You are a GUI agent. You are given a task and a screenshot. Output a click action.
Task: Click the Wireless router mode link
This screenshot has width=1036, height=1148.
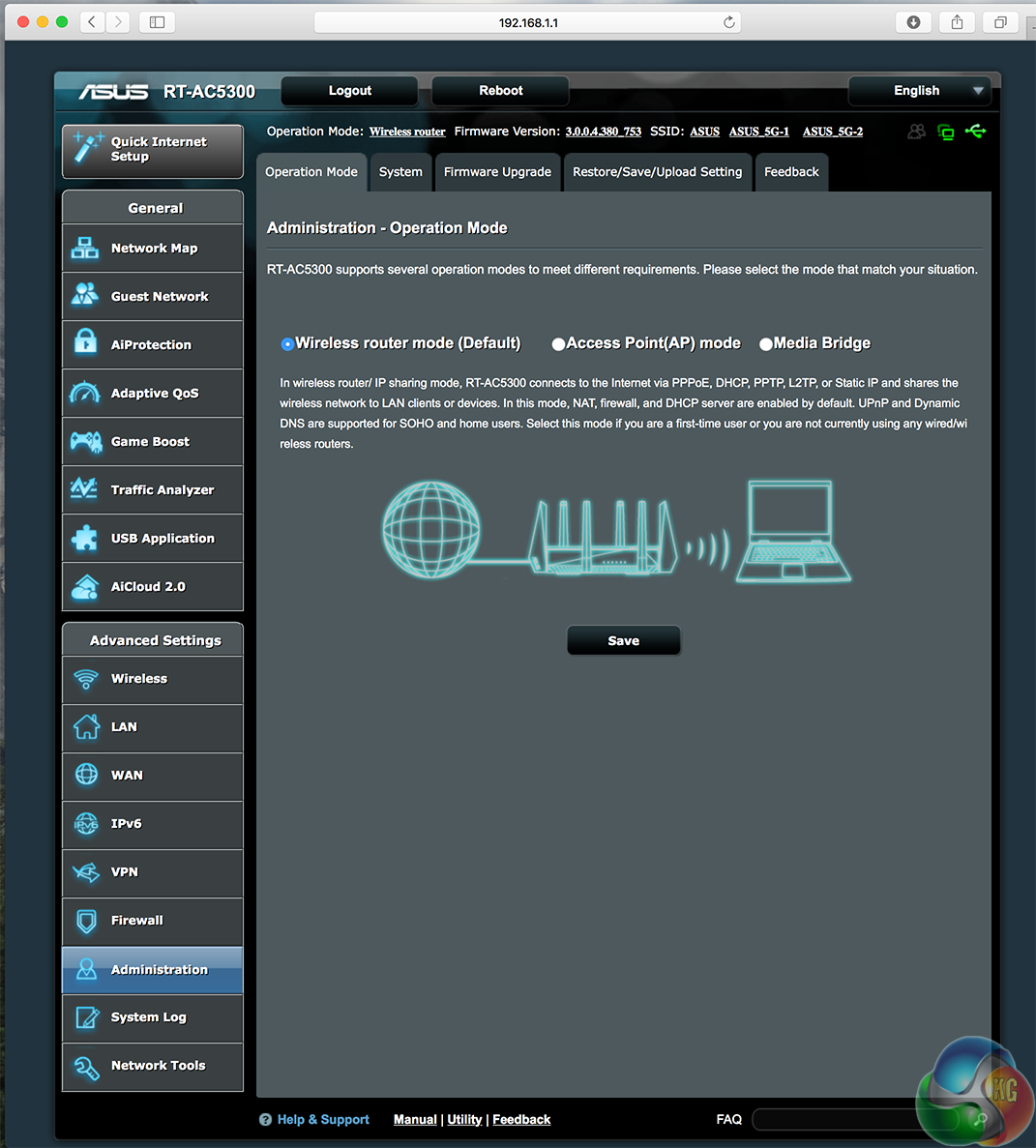[407, 132]
